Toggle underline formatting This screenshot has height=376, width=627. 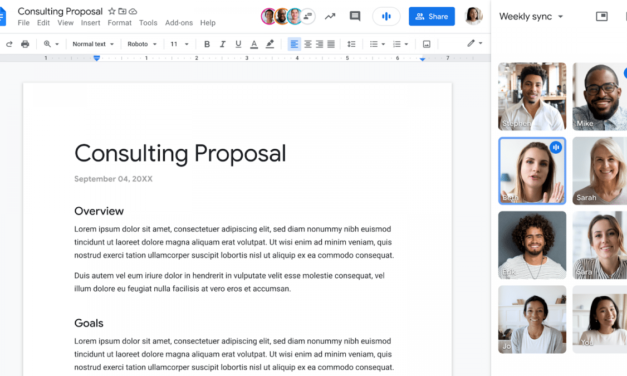238,44
